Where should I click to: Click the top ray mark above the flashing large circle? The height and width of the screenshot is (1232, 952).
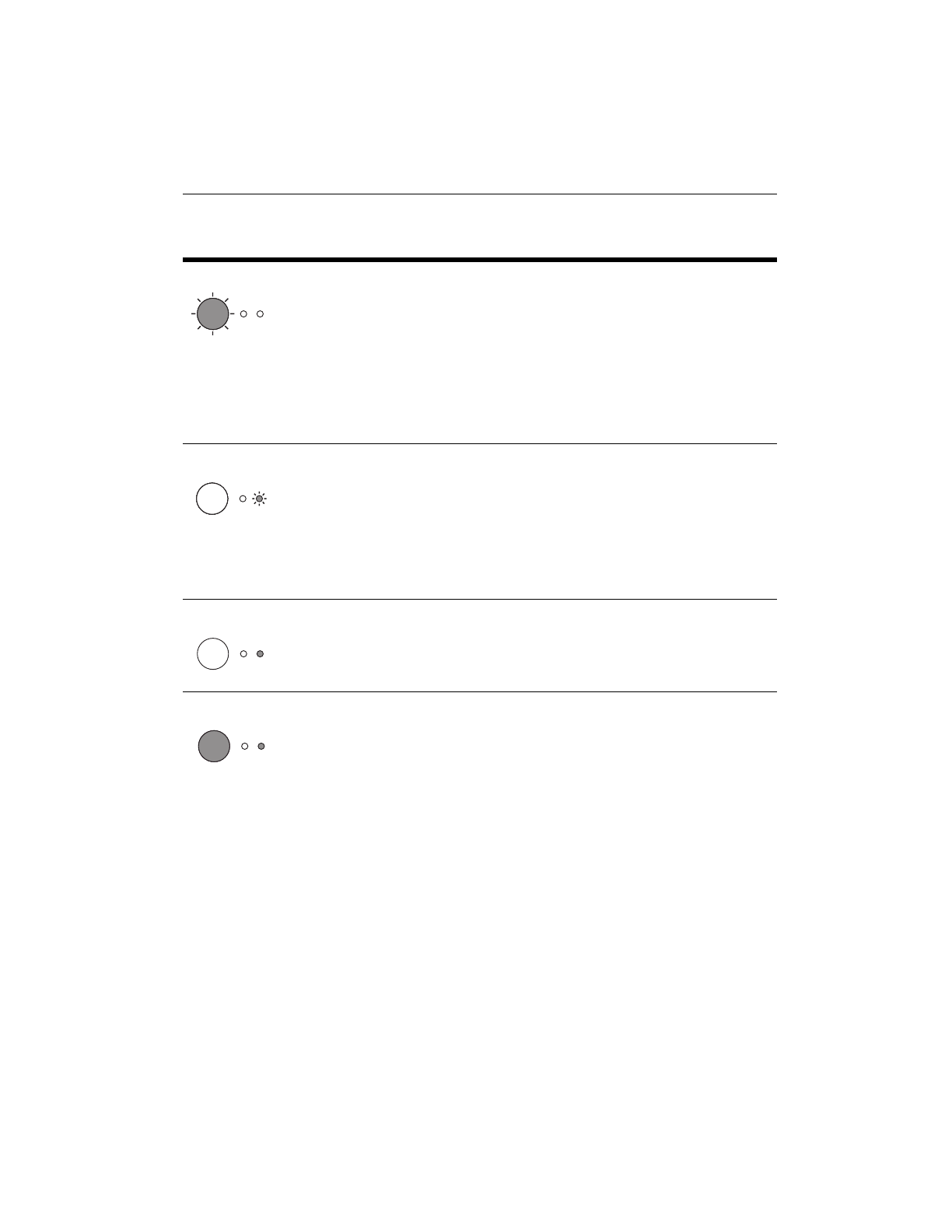pyautogui.click(x=212, y=295)
